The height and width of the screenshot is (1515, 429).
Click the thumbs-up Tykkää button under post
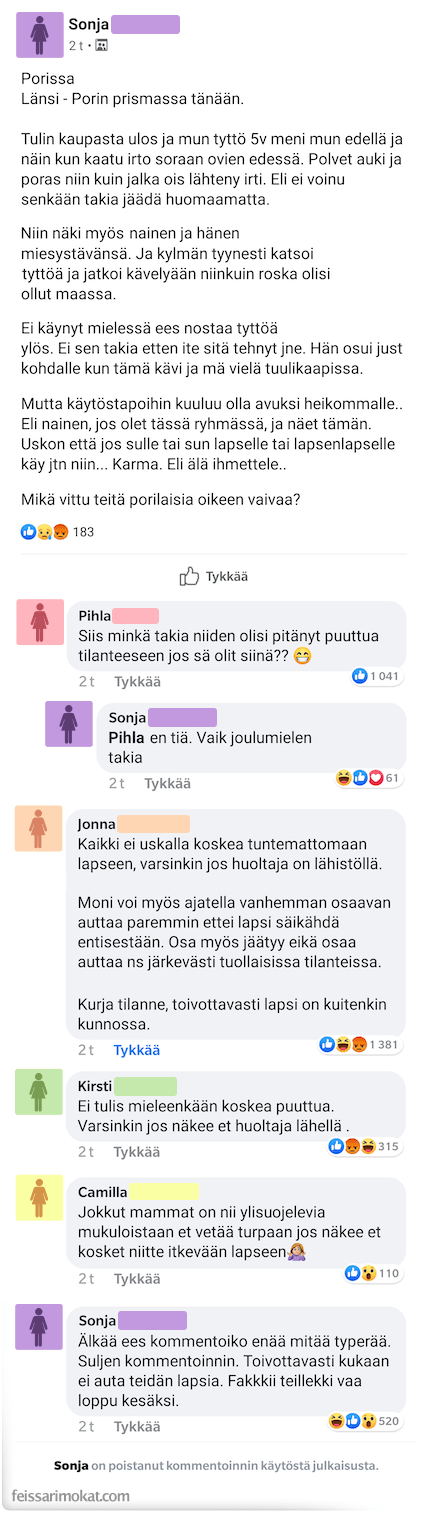click(x=214, y=576)
